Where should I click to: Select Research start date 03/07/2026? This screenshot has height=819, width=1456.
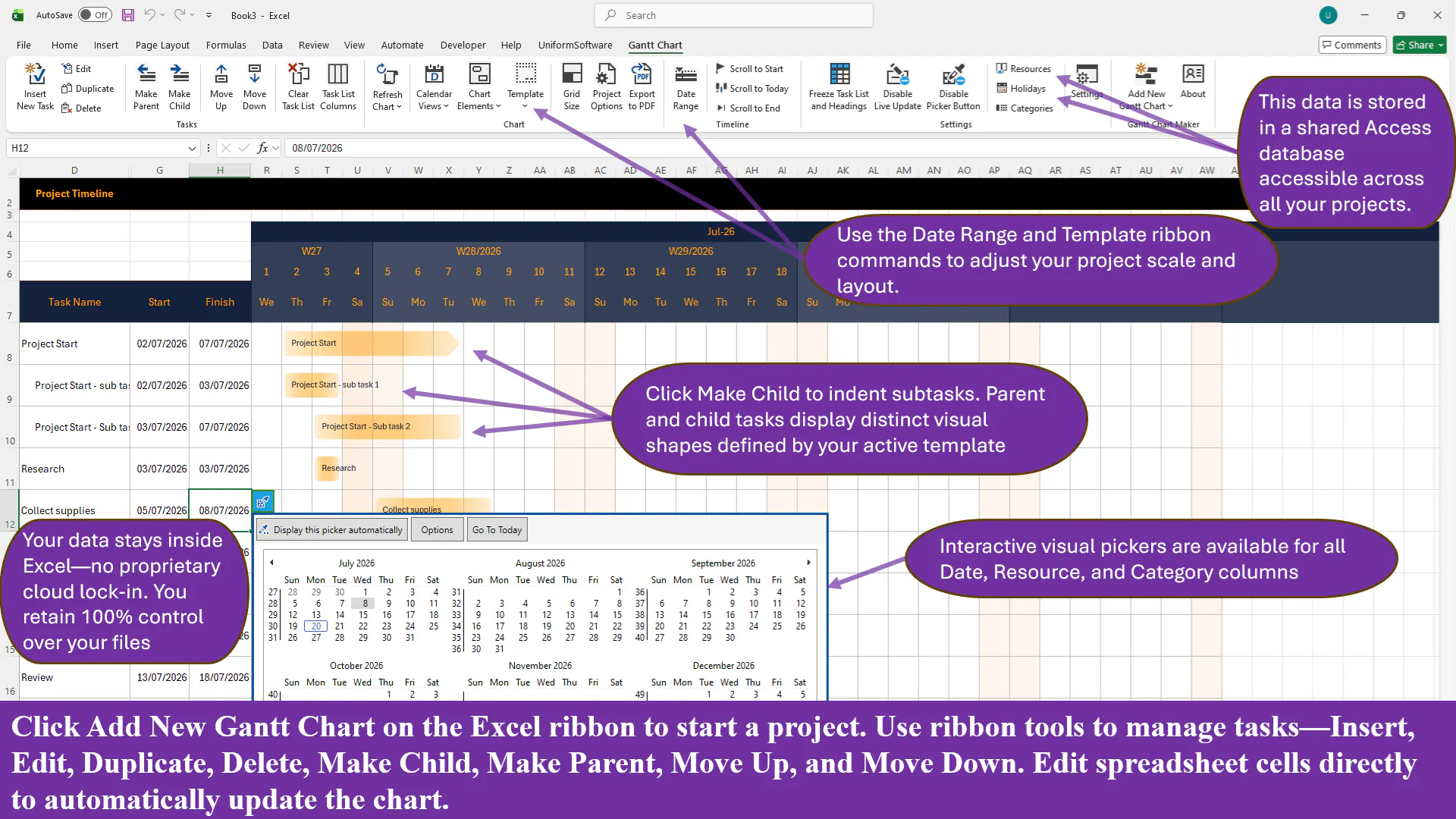[160, 469]
